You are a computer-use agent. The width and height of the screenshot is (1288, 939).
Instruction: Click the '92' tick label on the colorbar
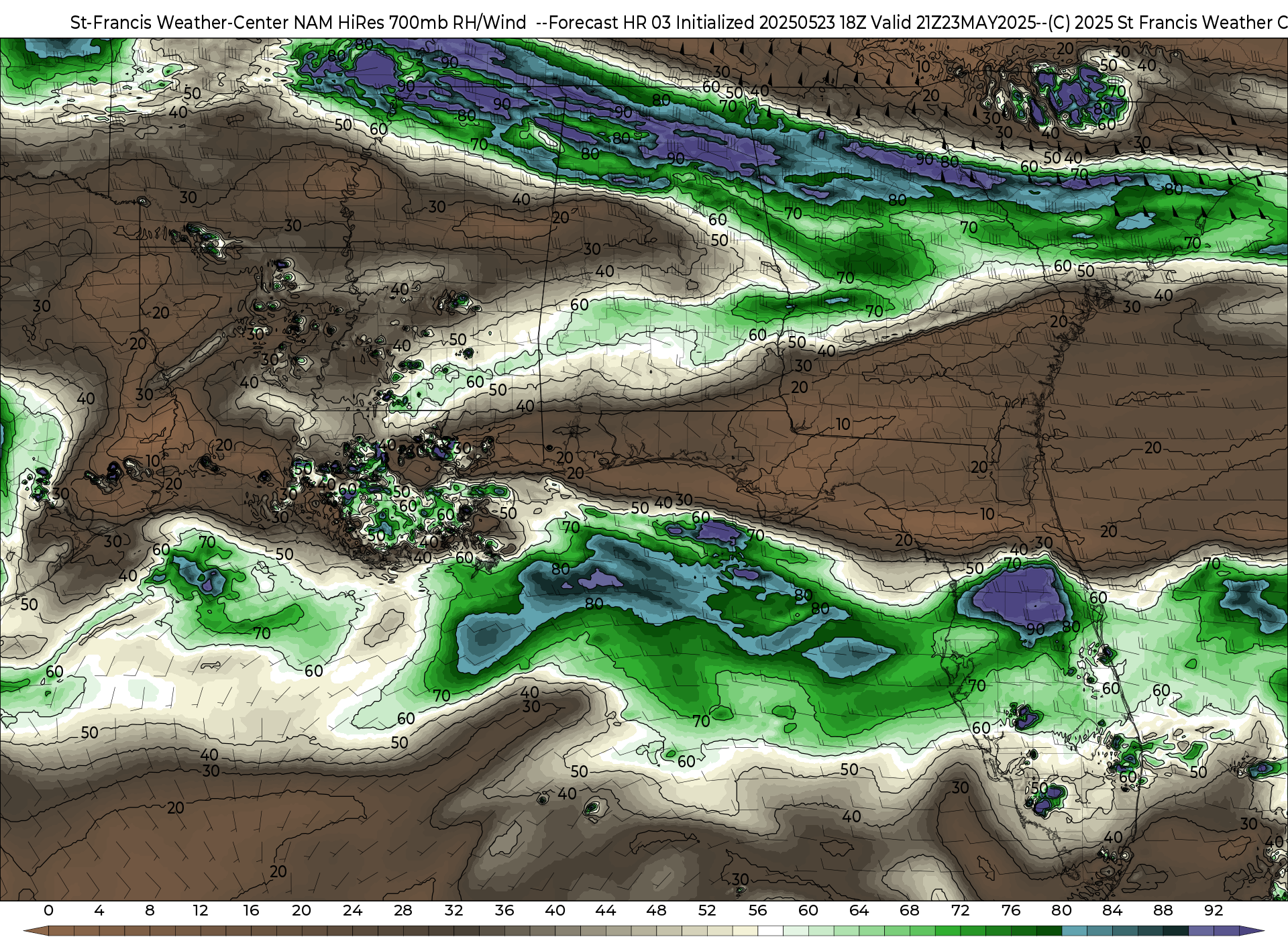pyautogui.click(x=1214, y=910)
